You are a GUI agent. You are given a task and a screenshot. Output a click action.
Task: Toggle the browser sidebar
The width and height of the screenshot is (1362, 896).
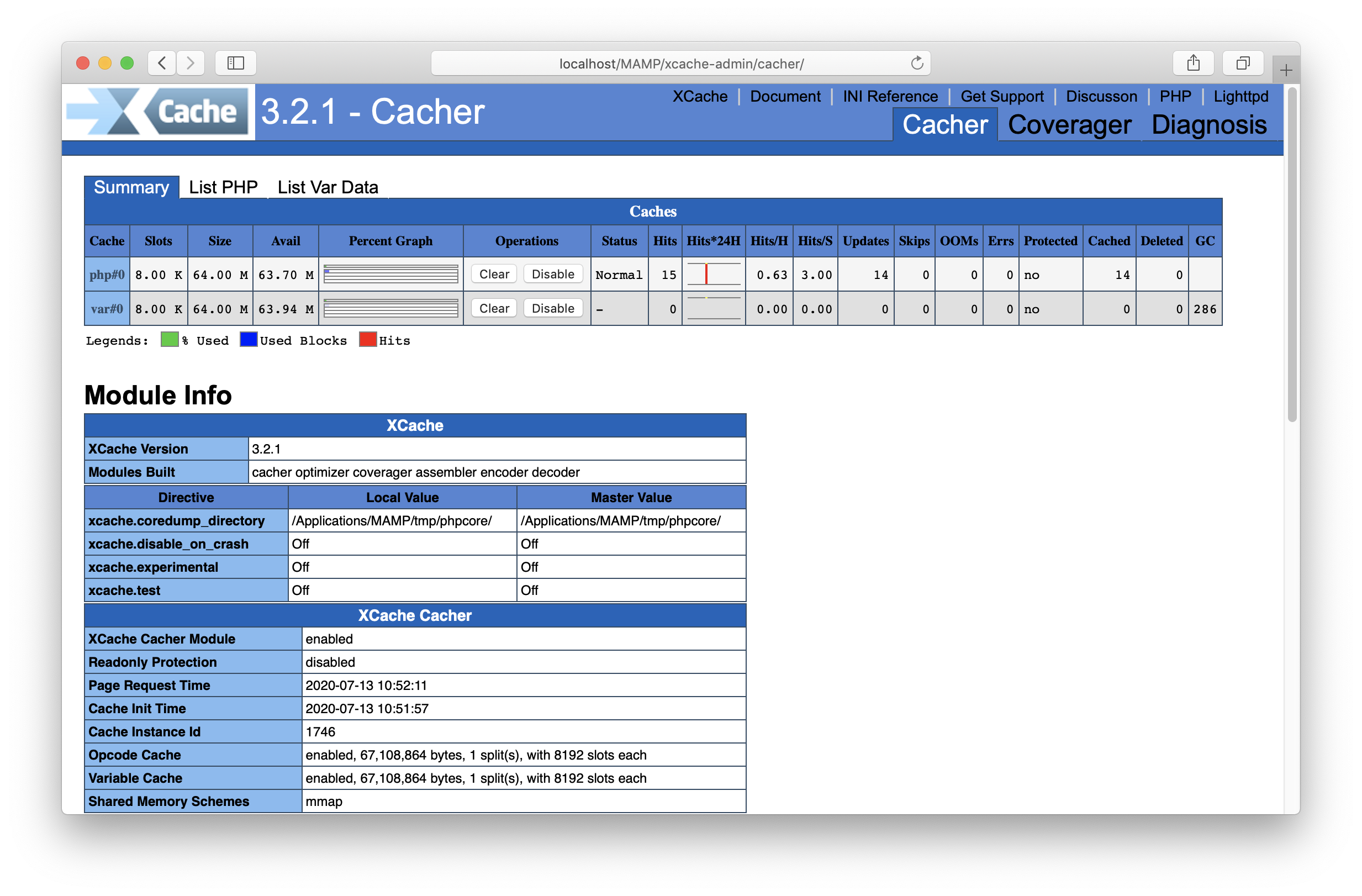tap(235, 63)
